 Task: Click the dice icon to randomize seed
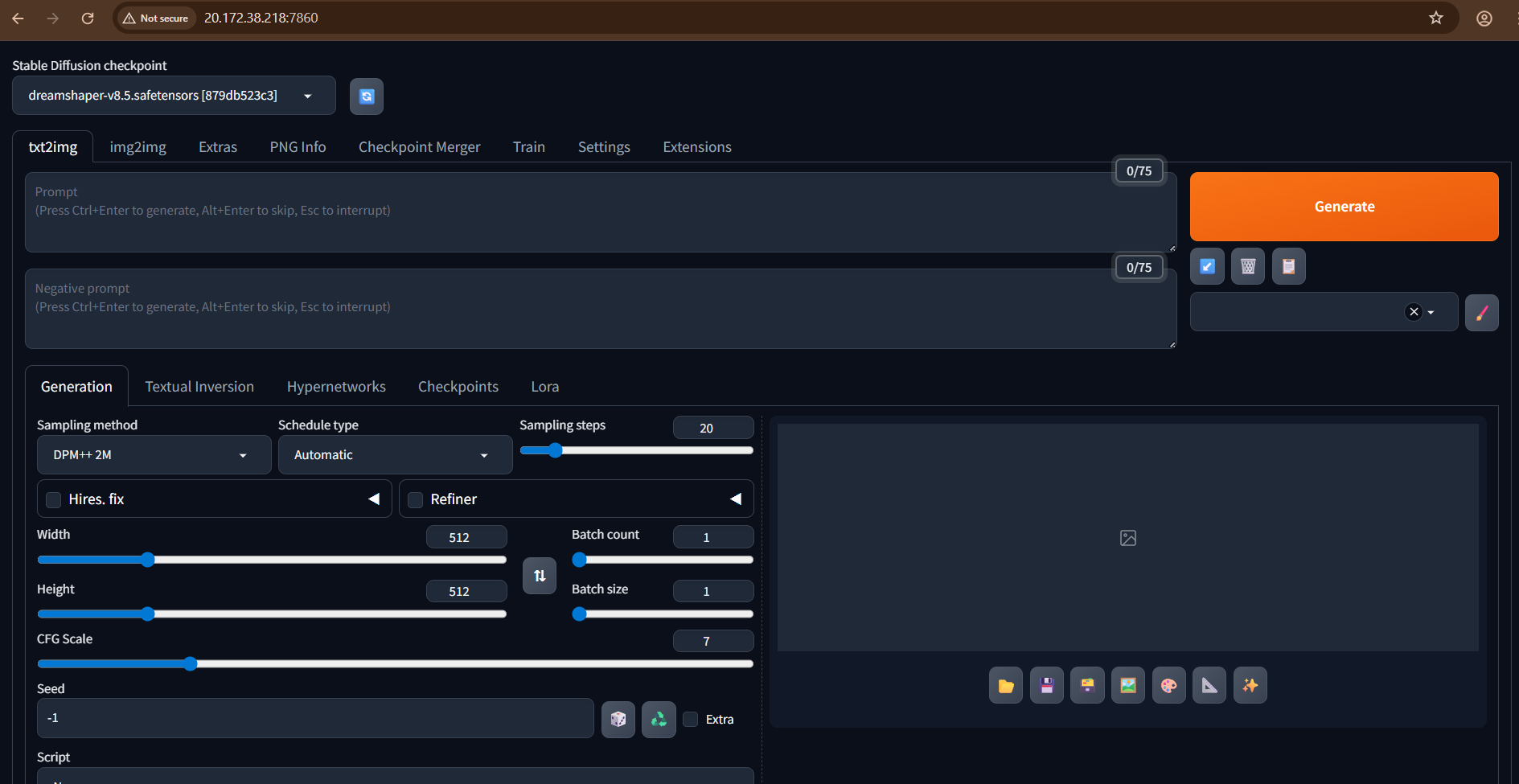pos(618,719)
